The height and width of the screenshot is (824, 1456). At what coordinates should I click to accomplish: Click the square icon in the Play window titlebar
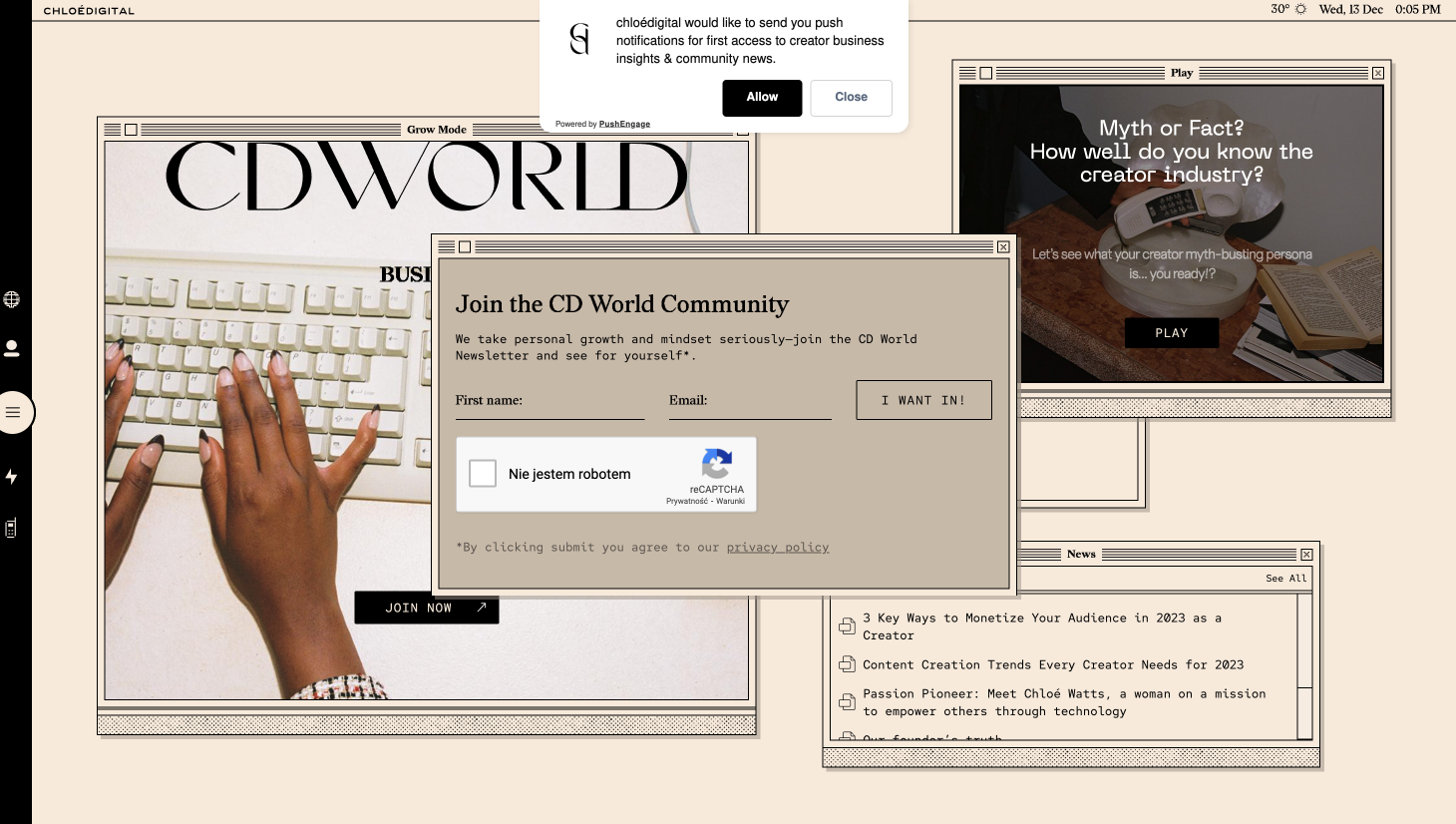[x=986, y=73]
